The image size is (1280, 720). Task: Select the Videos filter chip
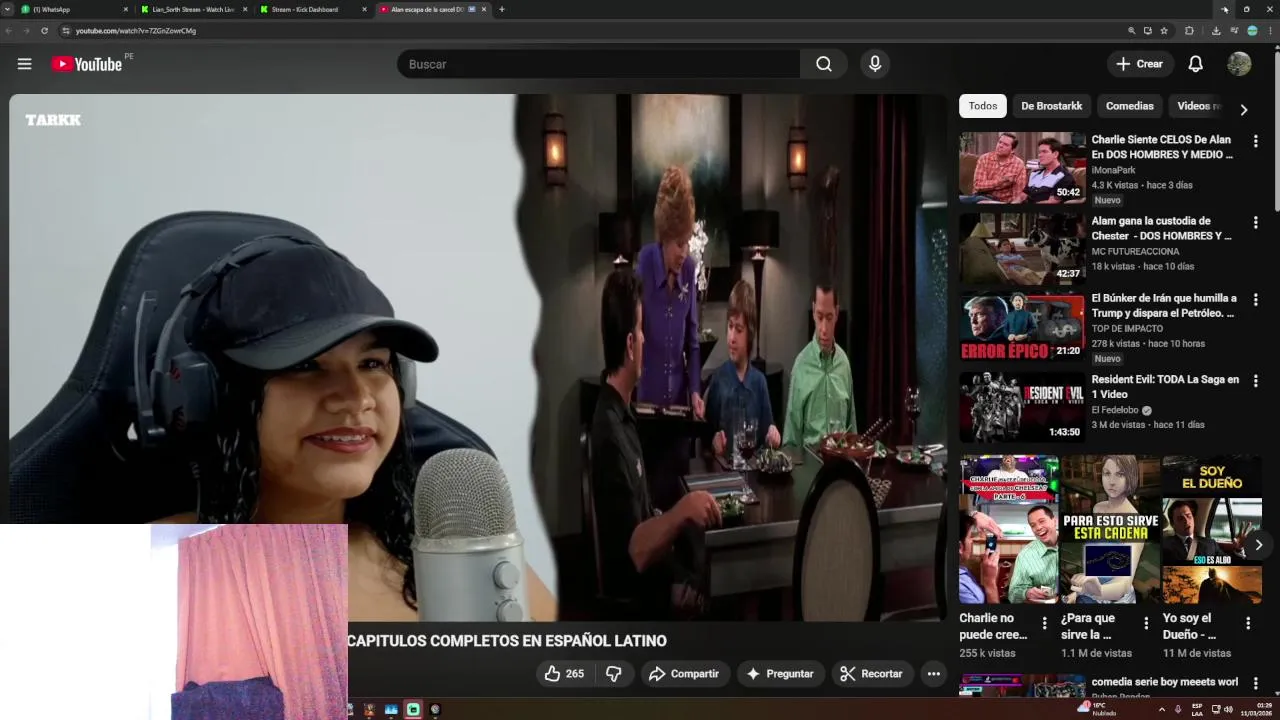1197,106
